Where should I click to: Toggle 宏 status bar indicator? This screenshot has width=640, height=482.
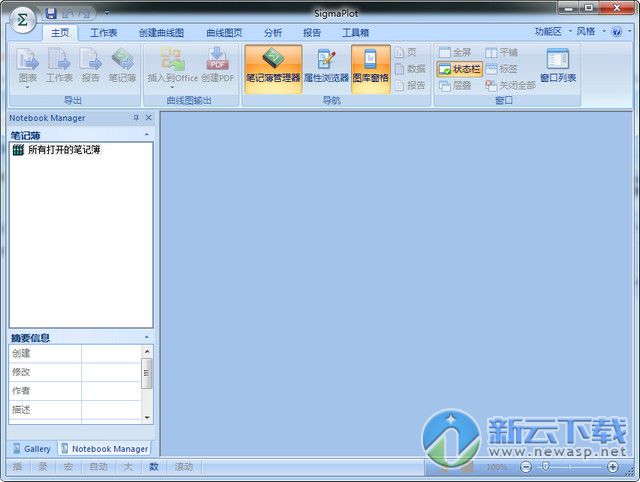(68, 466)
